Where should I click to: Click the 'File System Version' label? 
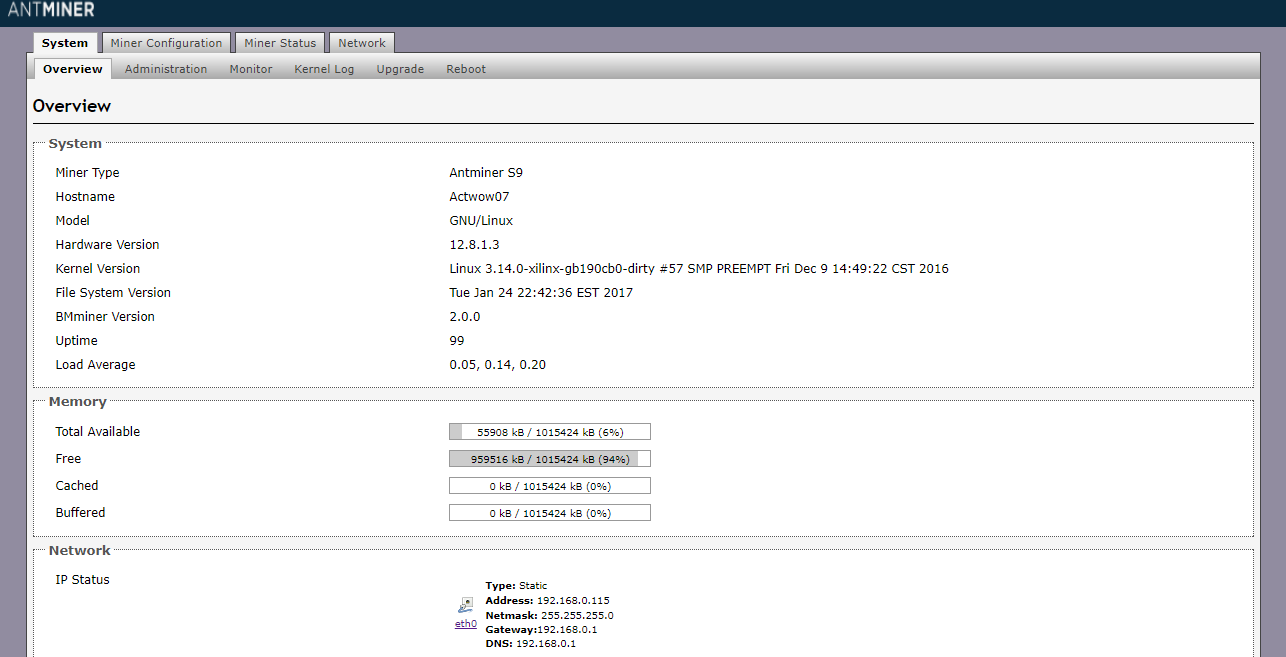tap(113, 293)
